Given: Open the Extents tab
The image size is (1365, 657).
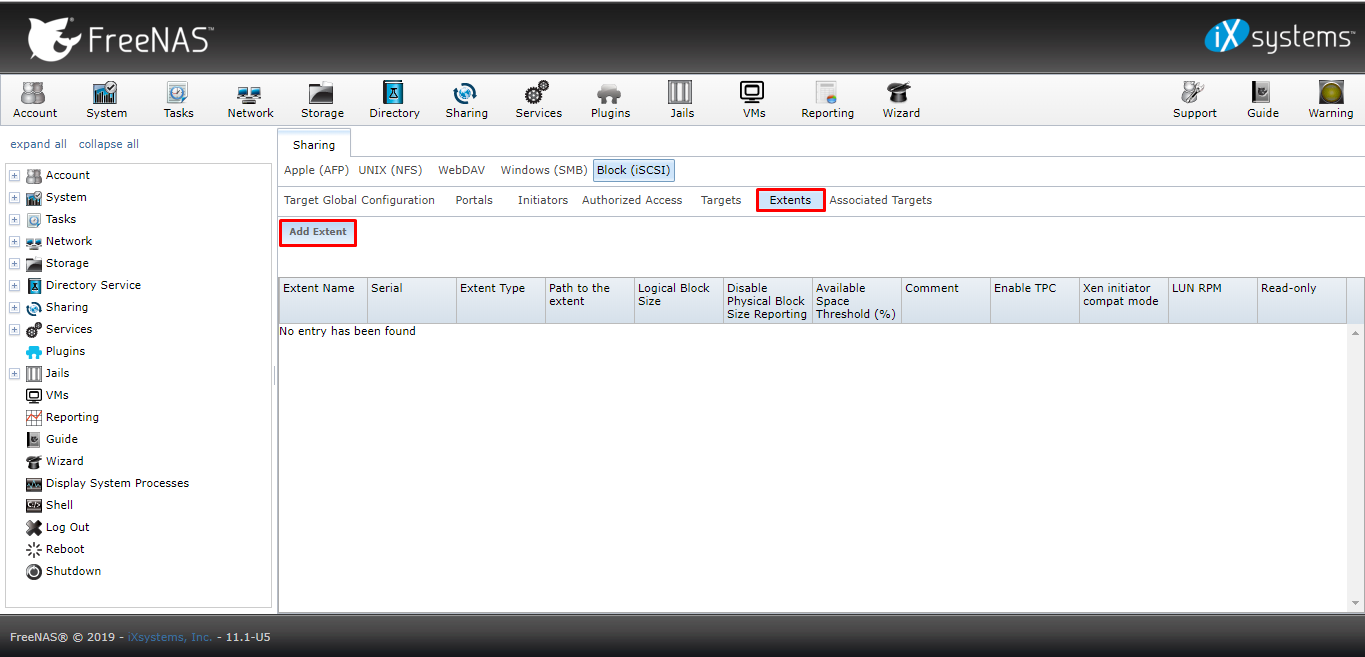Looking at the screenshot, I should pyautogui.click(x=790, y=200).
